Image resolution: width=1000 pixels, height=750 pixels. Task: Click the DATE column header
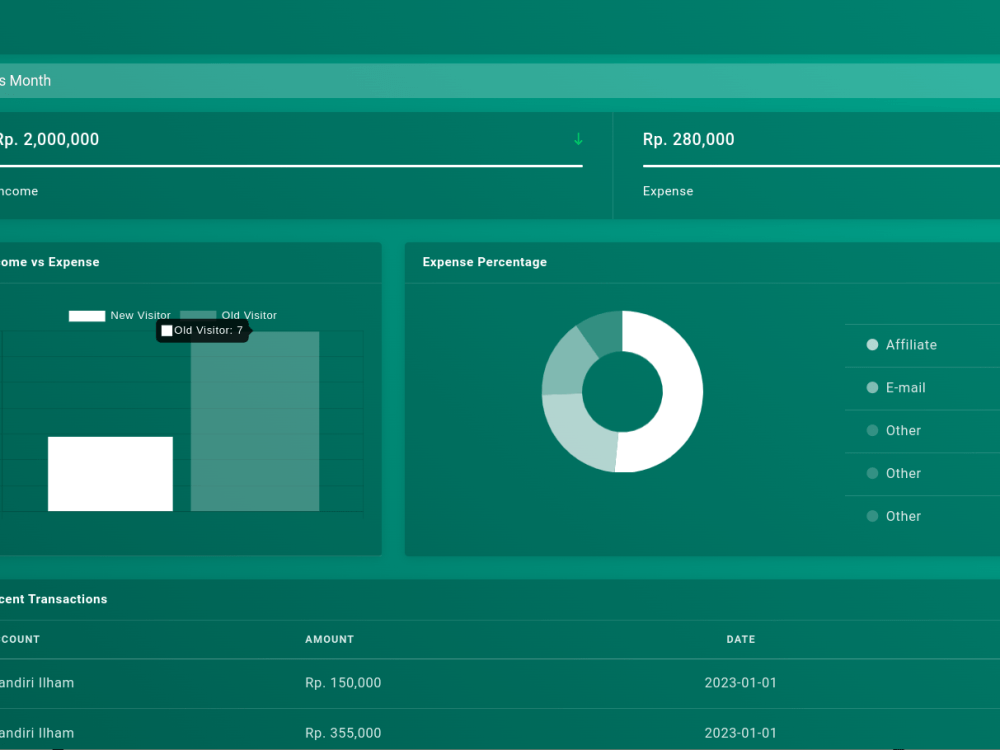click(741, 639)
